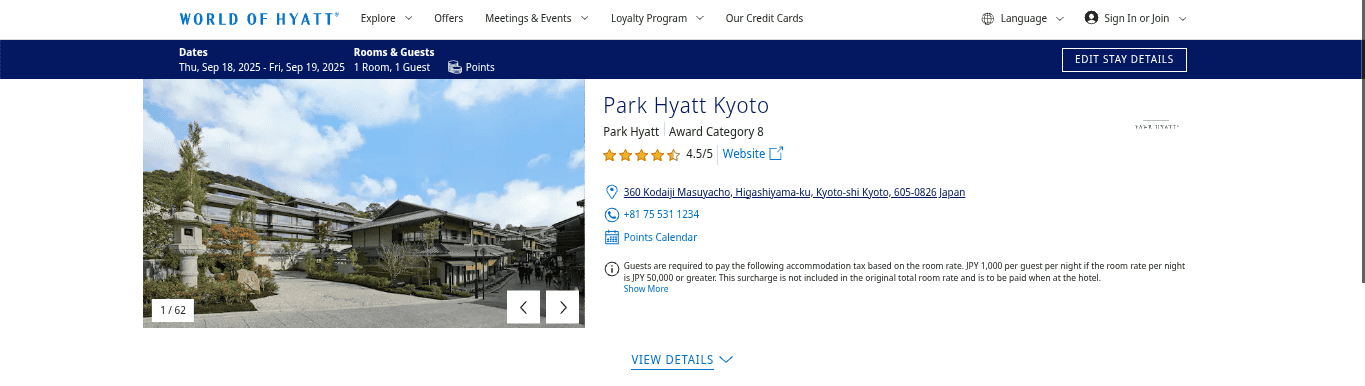Click the Edit Stay Details button

click(1124, 60)
